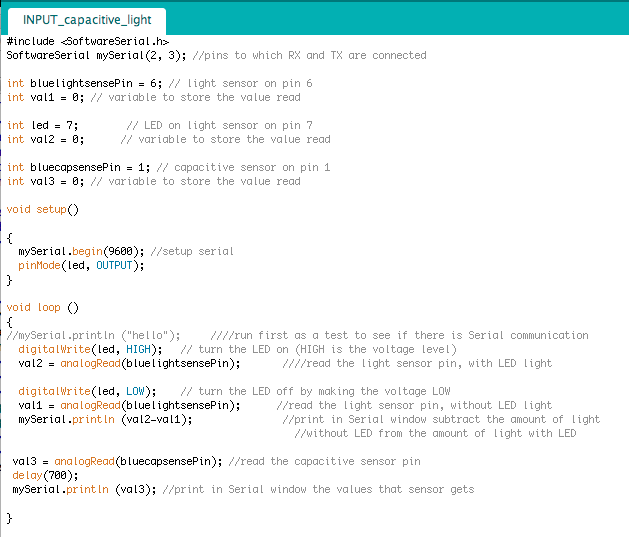Select the INPUT_capacitive_light sketch tab
Screen dimensions: 629x537
pyautogui.click(x=87, y=20)
